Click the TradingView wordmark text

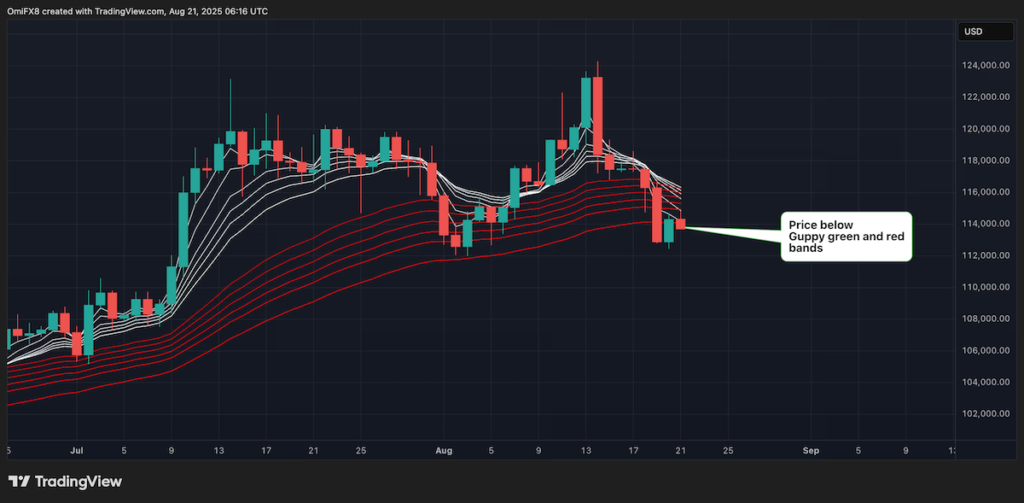pyautogui.click(x=78, y=481)
